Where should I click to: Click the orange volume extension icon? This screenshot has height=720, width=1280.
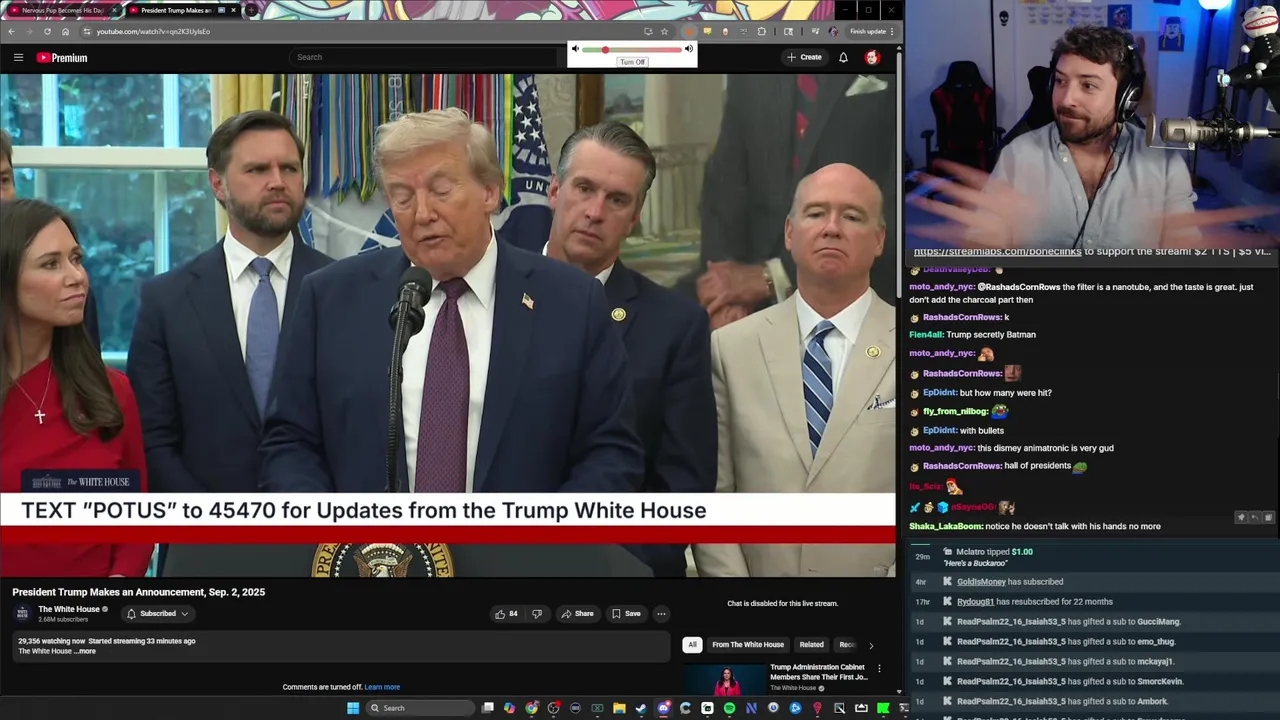click(688, 31)
